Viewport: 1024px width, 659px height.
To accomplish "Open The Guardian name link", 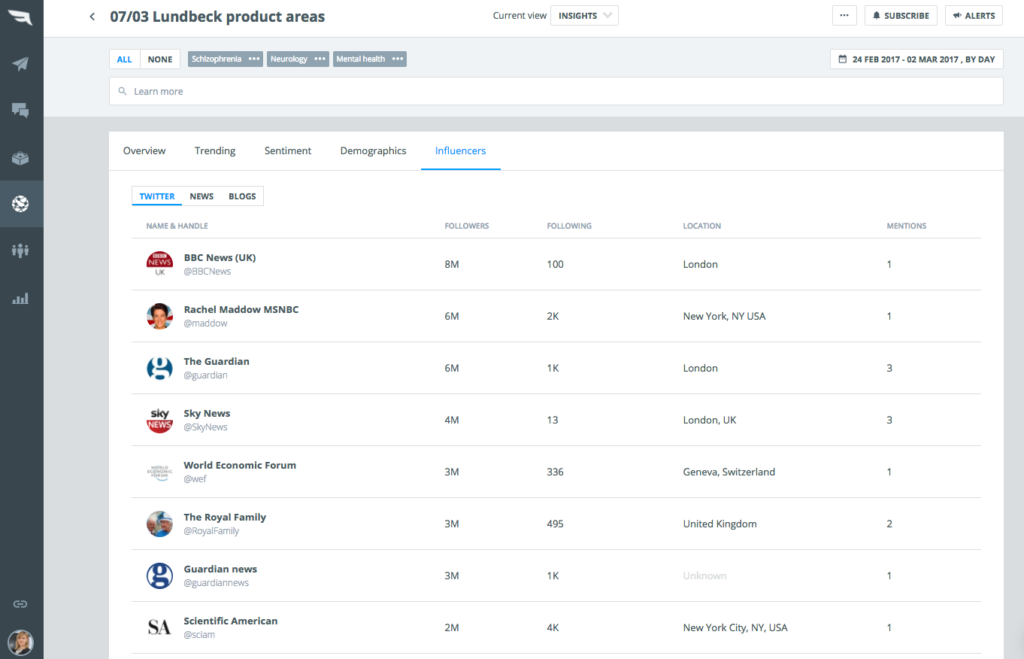I will point(216,361).
